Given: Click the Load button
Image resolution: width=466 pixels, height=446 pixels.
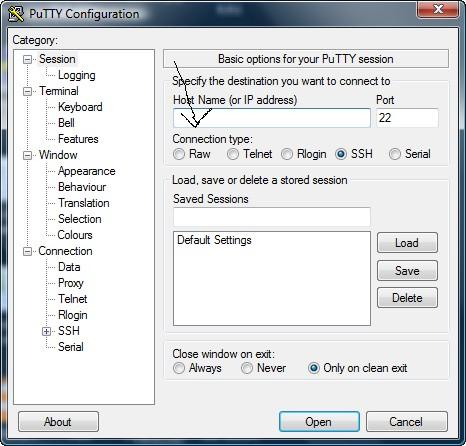Looking at the screenshot, I should point(407,243).
